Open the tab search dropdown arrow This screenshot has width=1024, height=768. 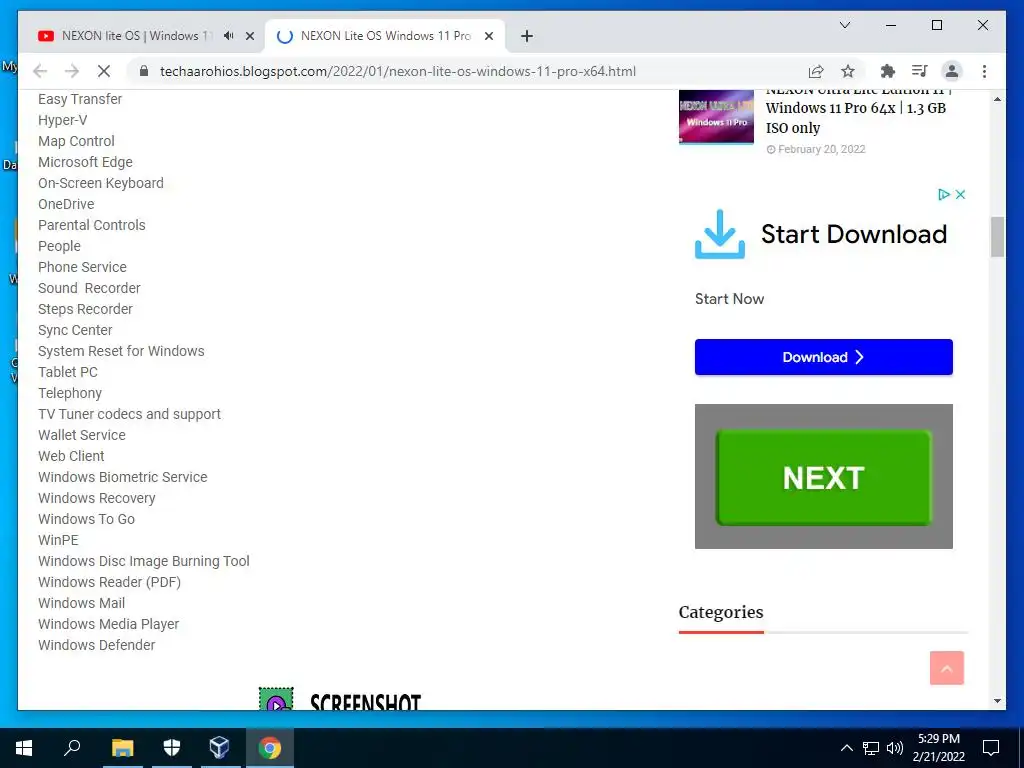tap(844, 25)
